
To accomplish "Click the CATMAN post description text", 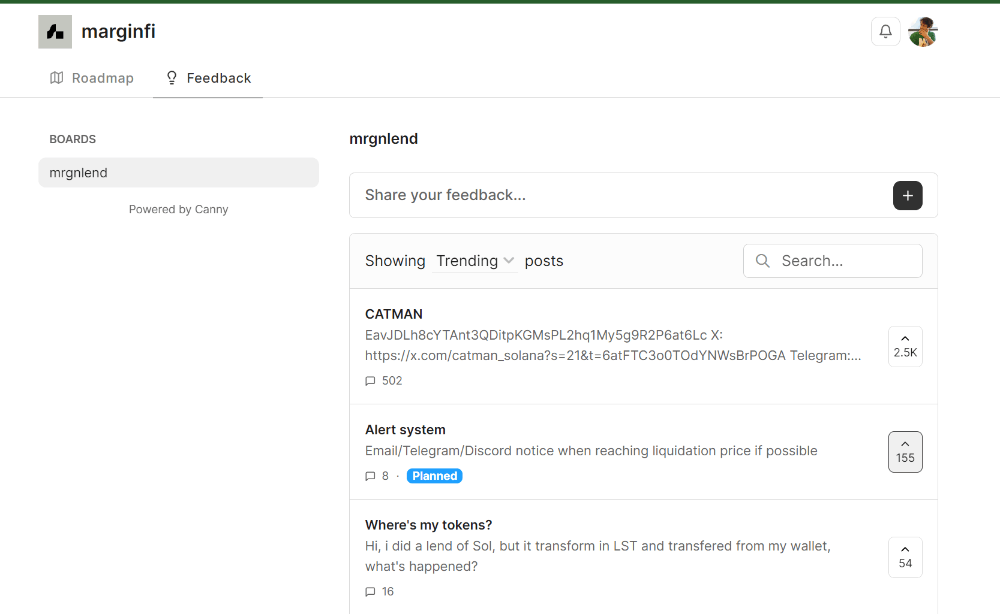I will pyautogui.click(x=613, y=345).
